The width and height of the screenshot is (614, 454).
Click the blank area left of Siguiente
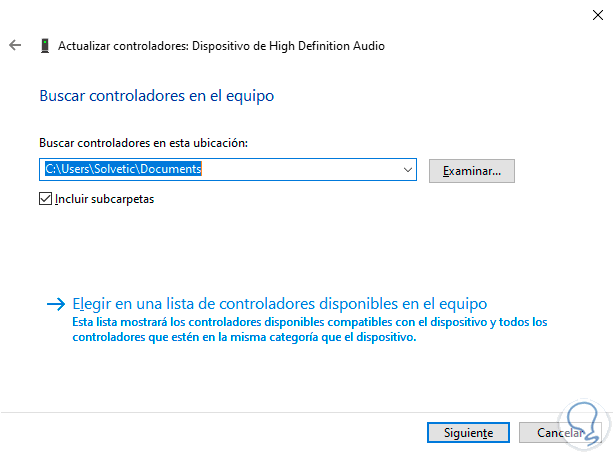[x=250, y=432]
